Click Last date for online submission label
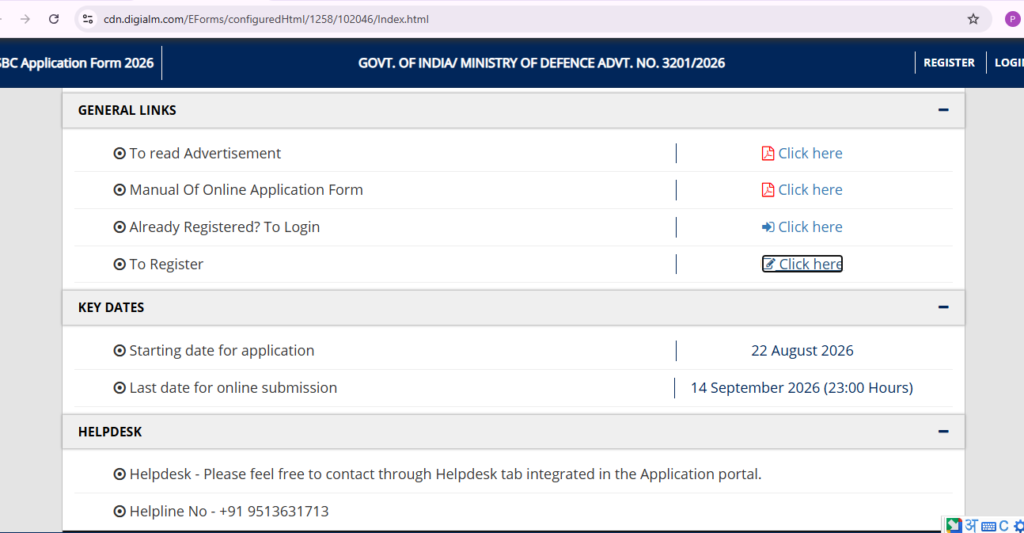 click(233, 387)
